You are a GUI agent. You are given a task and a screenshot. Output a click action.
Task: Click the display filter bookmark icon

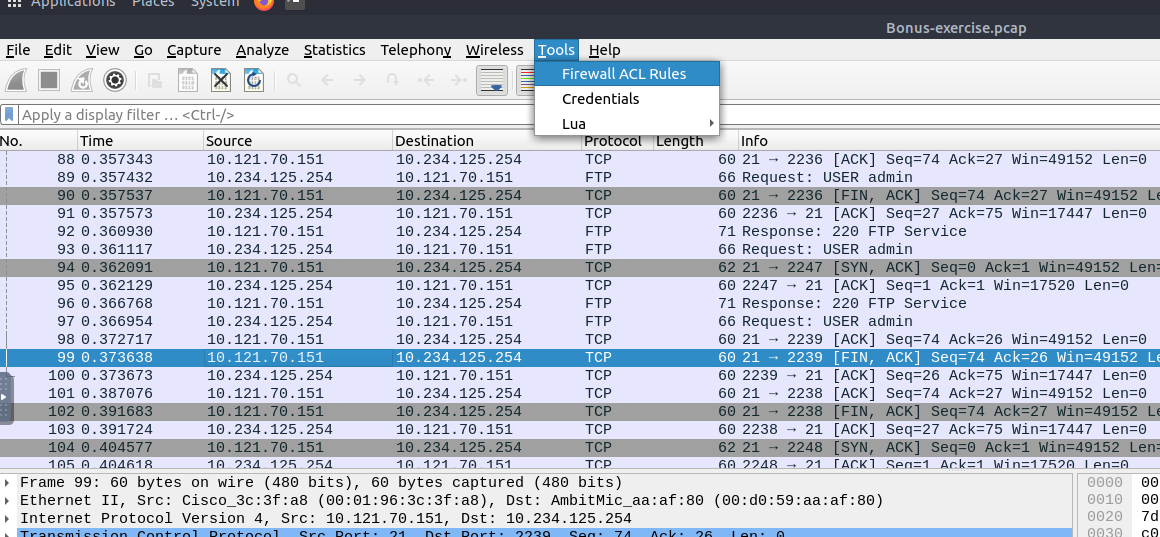coord(9,115)
